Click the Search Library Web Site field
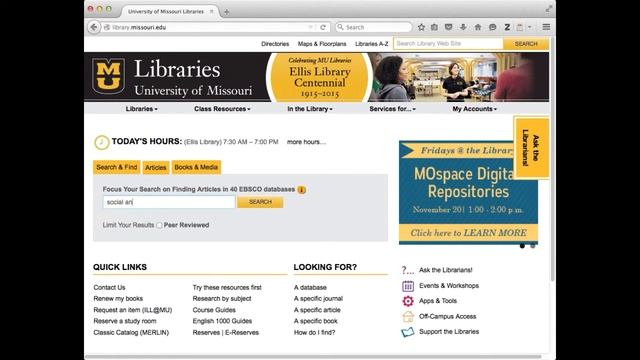Screen dimensions: 640x360 point(448,44)
